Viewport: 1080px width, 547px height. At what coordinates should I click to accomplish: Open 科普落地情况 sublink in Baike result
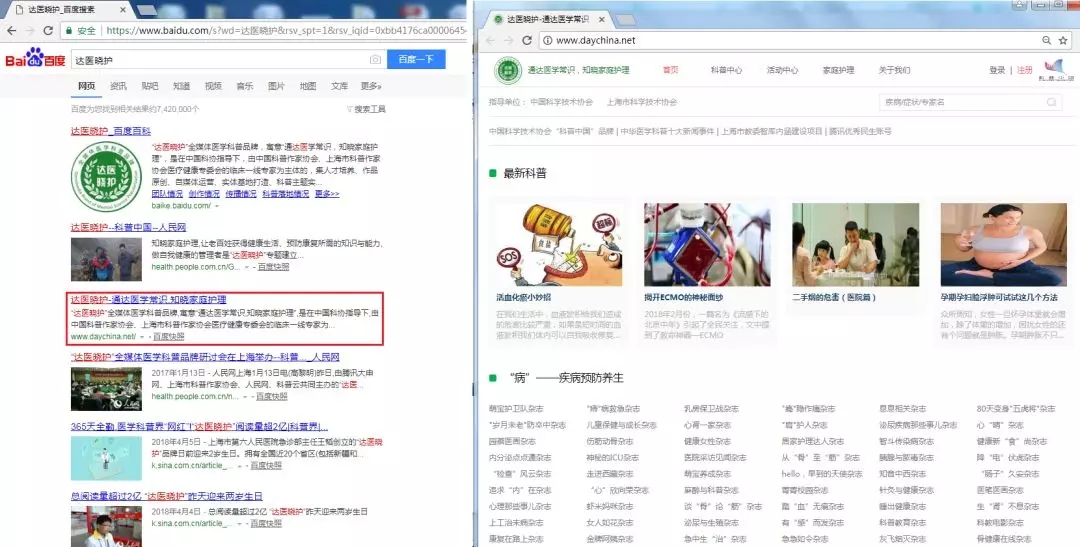pos(286,194)
